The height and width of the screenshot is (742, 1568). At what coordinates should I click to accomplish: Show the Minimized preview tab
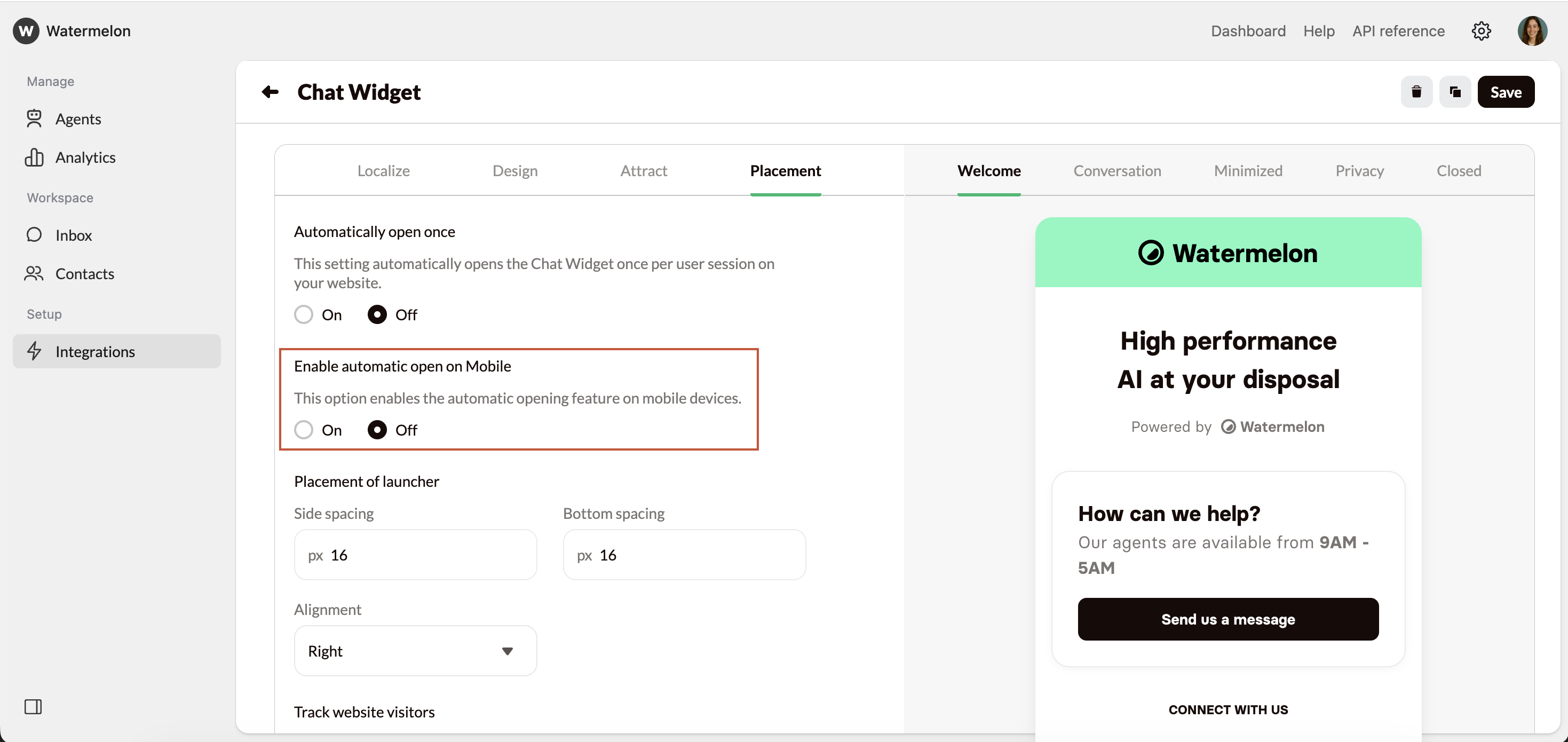tap(1248, 171)
